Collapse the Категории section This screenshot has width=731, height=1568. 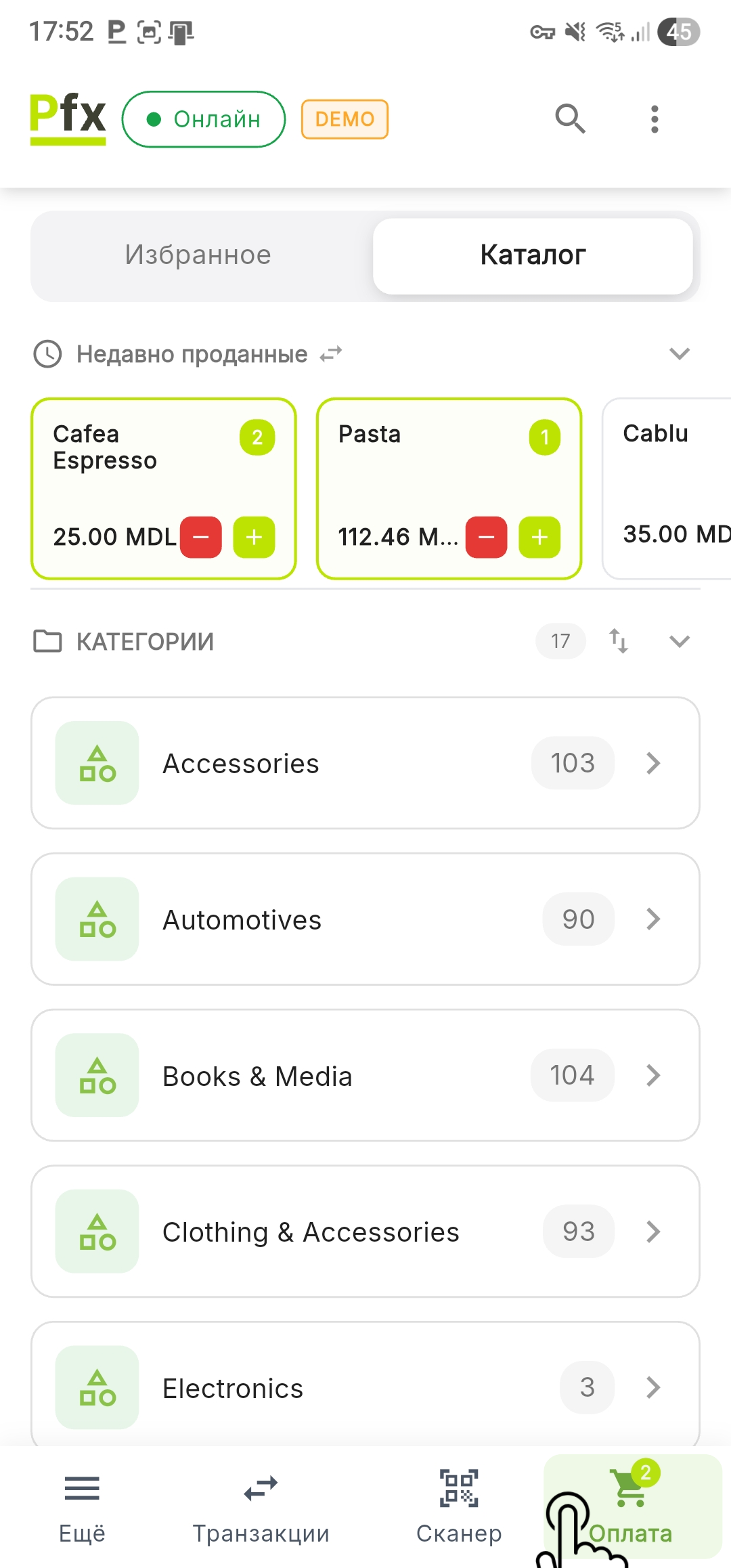tap(679, 640)
